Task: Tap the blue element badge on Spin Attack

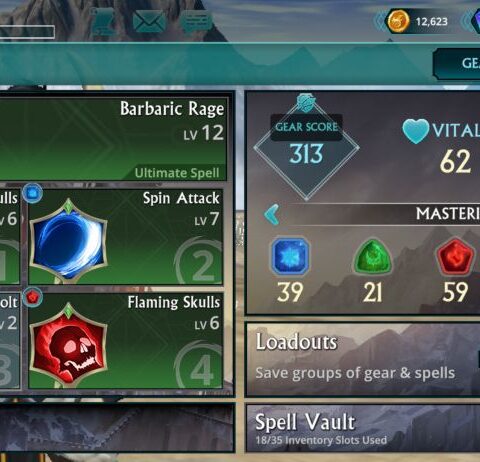Action: pos(33,193)
